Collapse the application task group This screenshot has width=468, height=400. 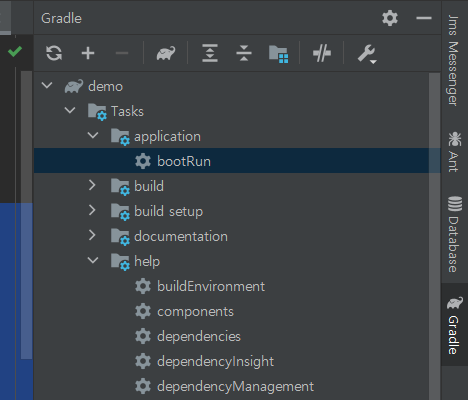(x=93, y=135)
